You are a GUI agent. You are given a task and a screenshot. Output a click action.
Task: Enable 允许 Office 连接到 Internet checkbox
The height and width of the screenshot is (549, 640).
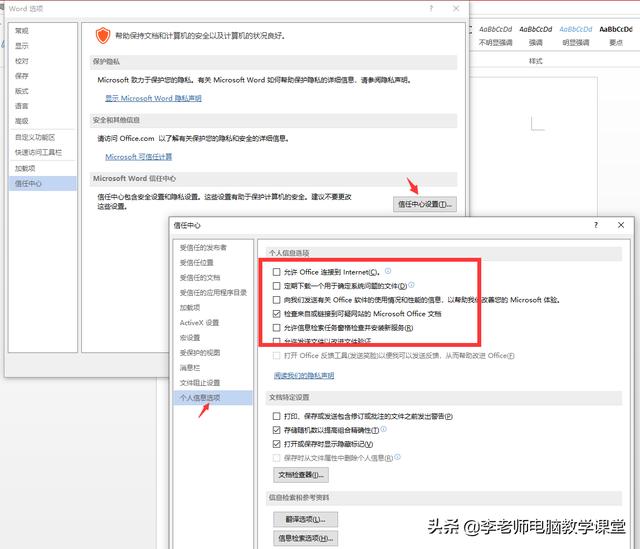(277, 272)
